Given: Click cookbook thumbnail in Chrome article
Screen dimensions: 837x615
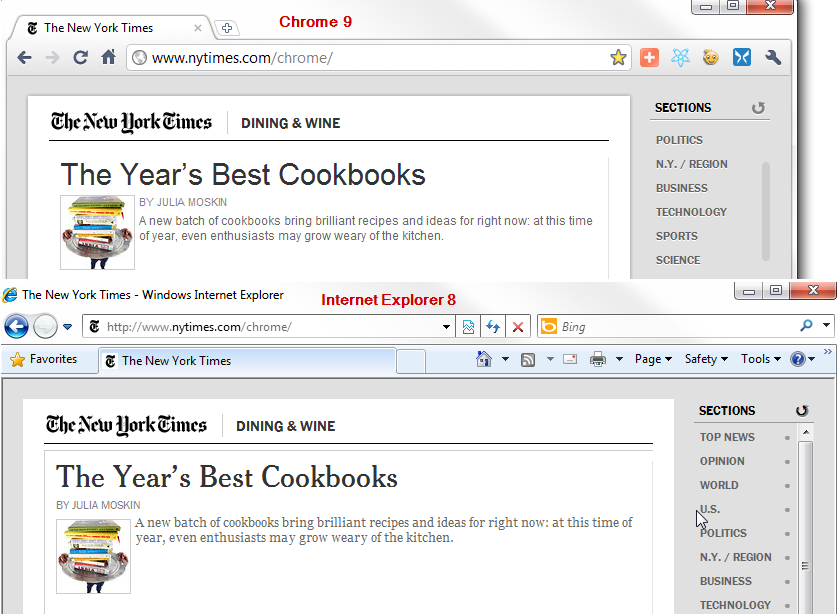Looking at the screenshot, I should click(x=97, y=232).
